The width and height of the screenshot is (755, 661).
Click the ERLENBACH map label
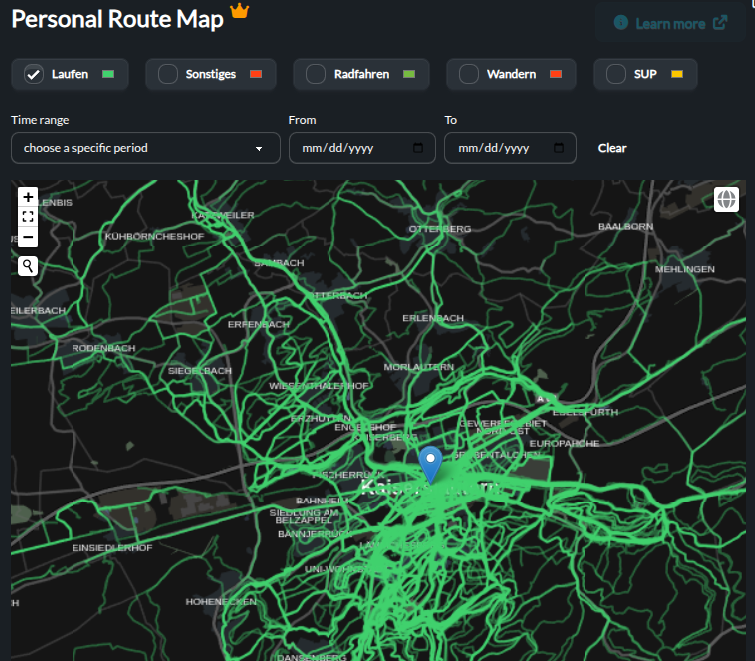(x=433, y=318)
